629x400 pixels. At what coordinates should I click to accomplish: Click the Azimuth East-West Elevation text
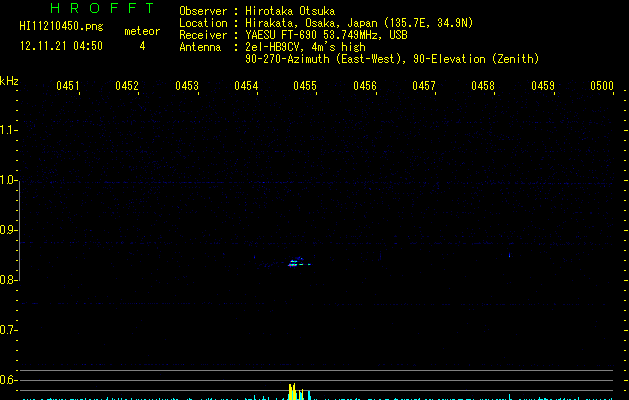[392, 59]
